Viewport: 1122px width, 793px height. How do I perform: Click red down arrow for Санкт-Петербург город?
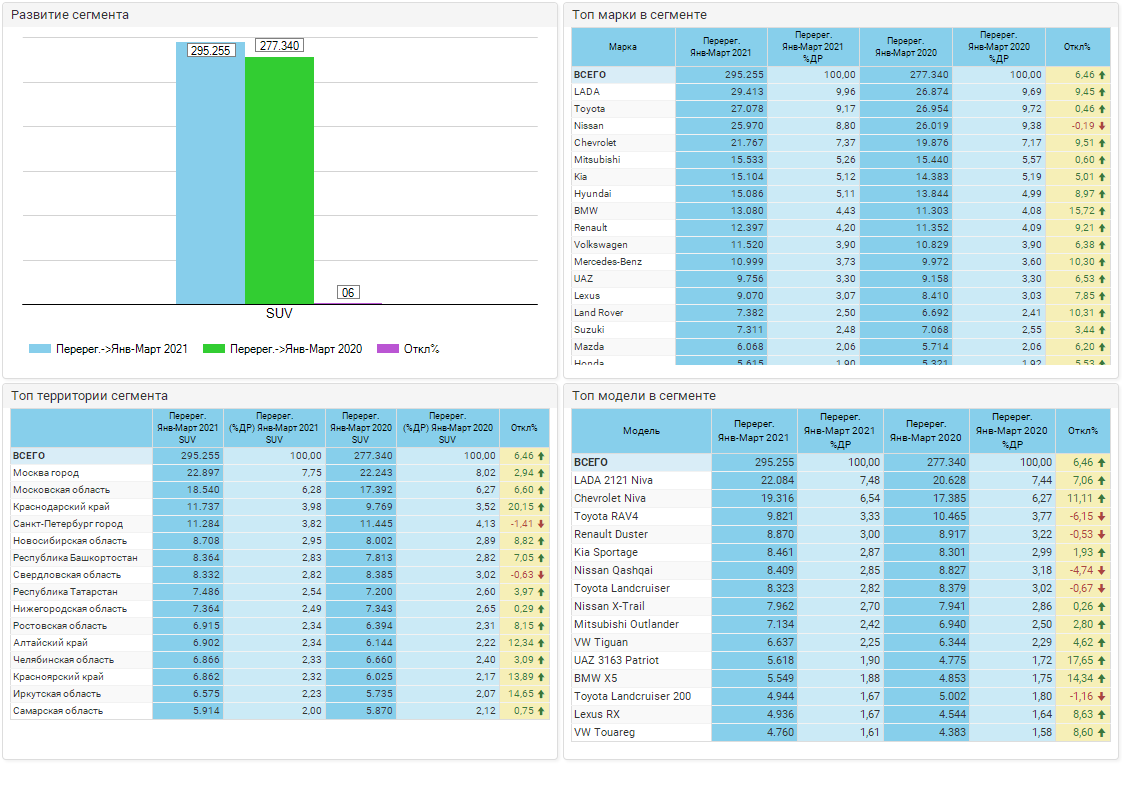pyautogui.click(x=541, y=524)
